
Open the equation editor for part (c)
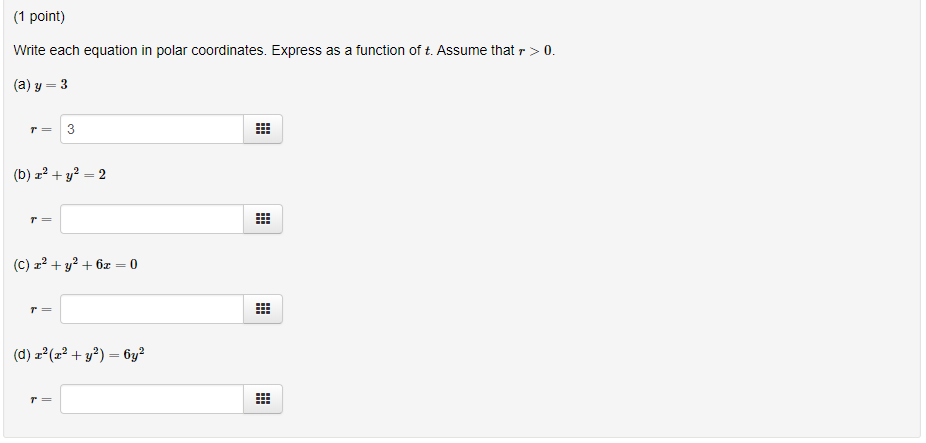pyautogui.click(x=263, y=309)
